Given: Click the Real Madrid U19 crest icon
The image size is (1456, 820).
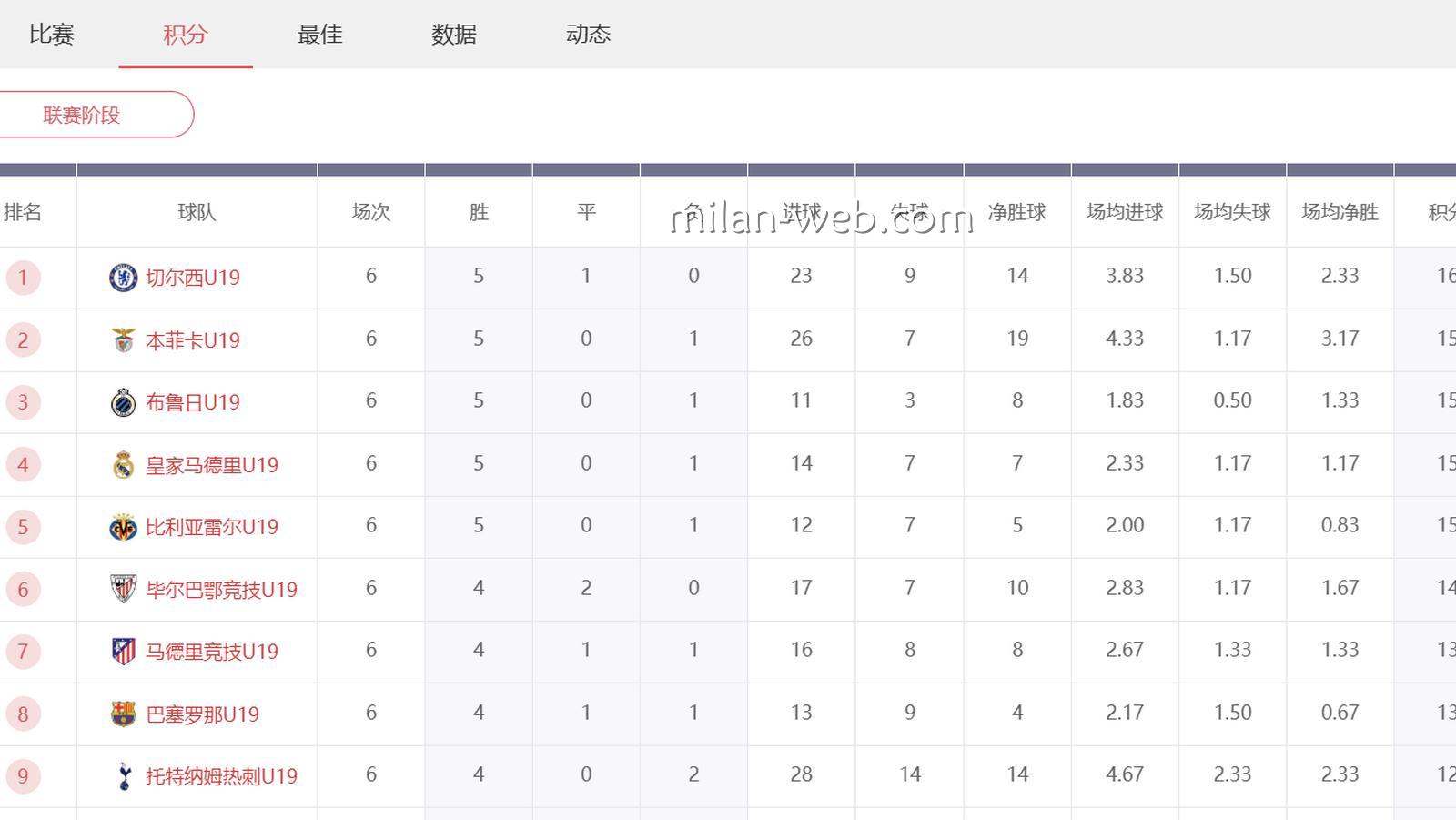Looking at the screenshot, I should (x=123, y=465).
